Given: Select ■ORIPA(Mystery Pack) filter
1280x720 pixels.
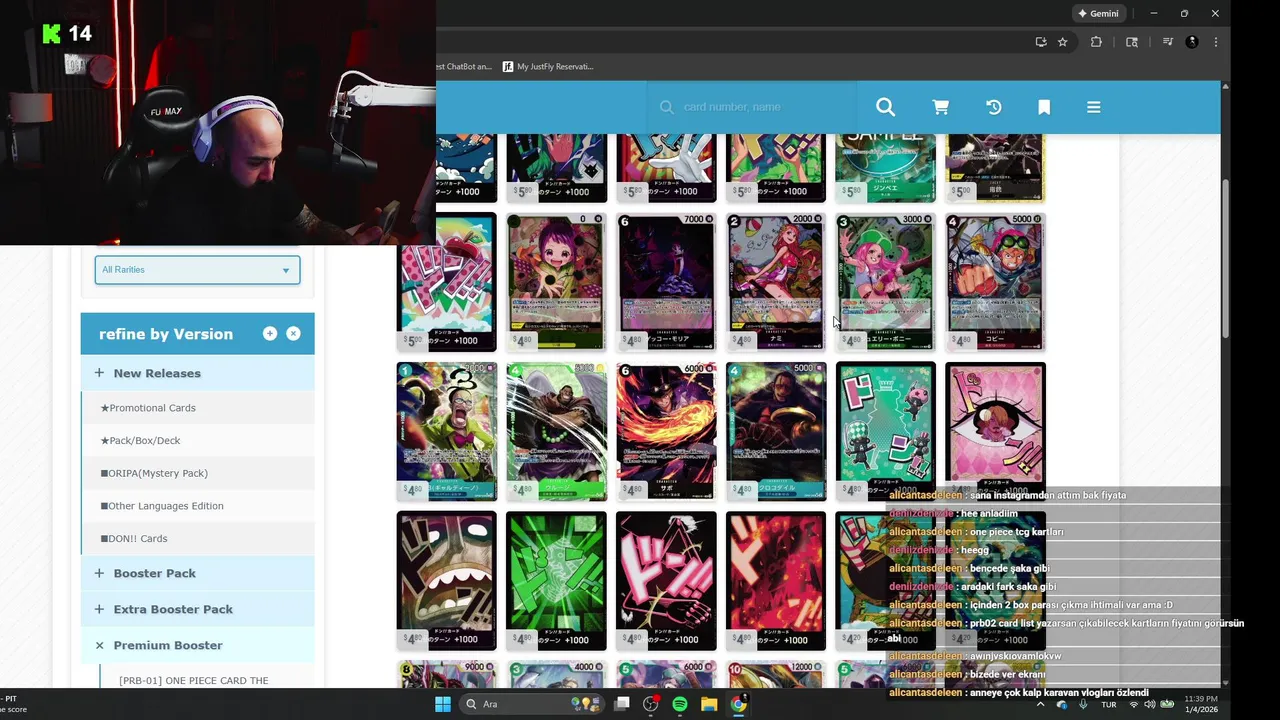Looking at the screenshot, I should click(154, 473).
